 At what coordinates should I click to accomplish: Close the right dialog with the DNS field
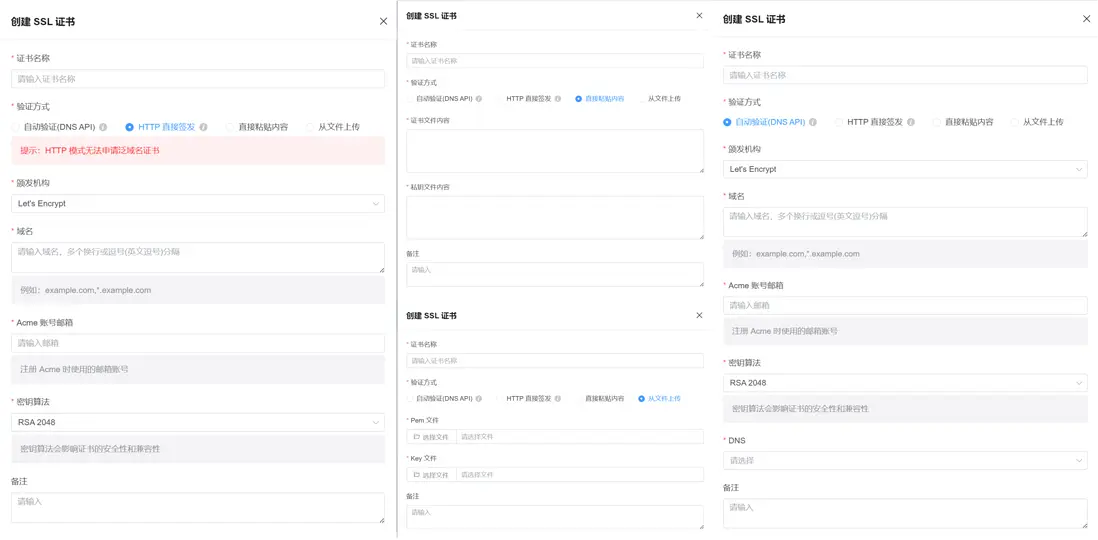tap(1086, 19)
